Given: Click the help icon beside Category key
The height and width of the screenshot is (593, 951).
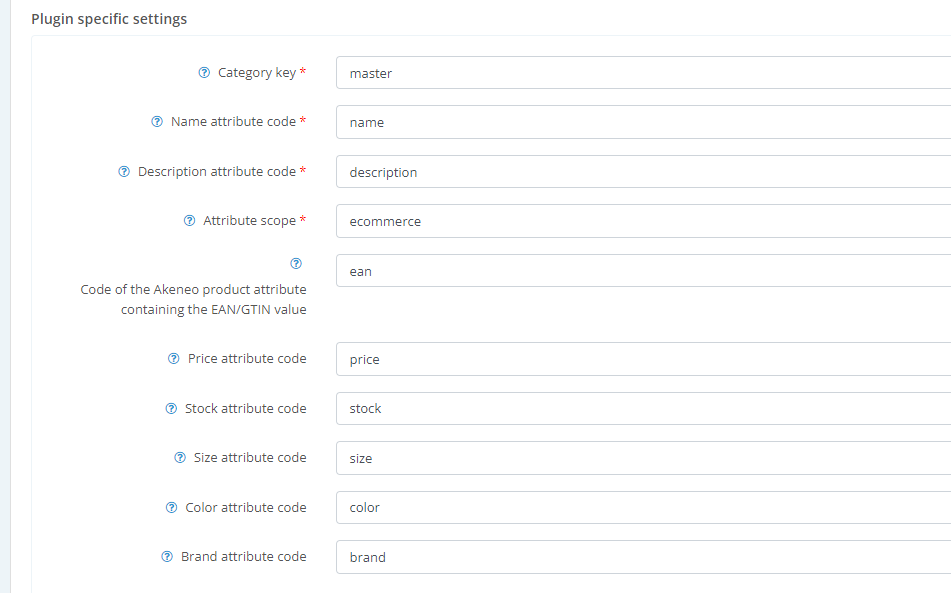Looking at the screenshot, I should tap(204, 73).
